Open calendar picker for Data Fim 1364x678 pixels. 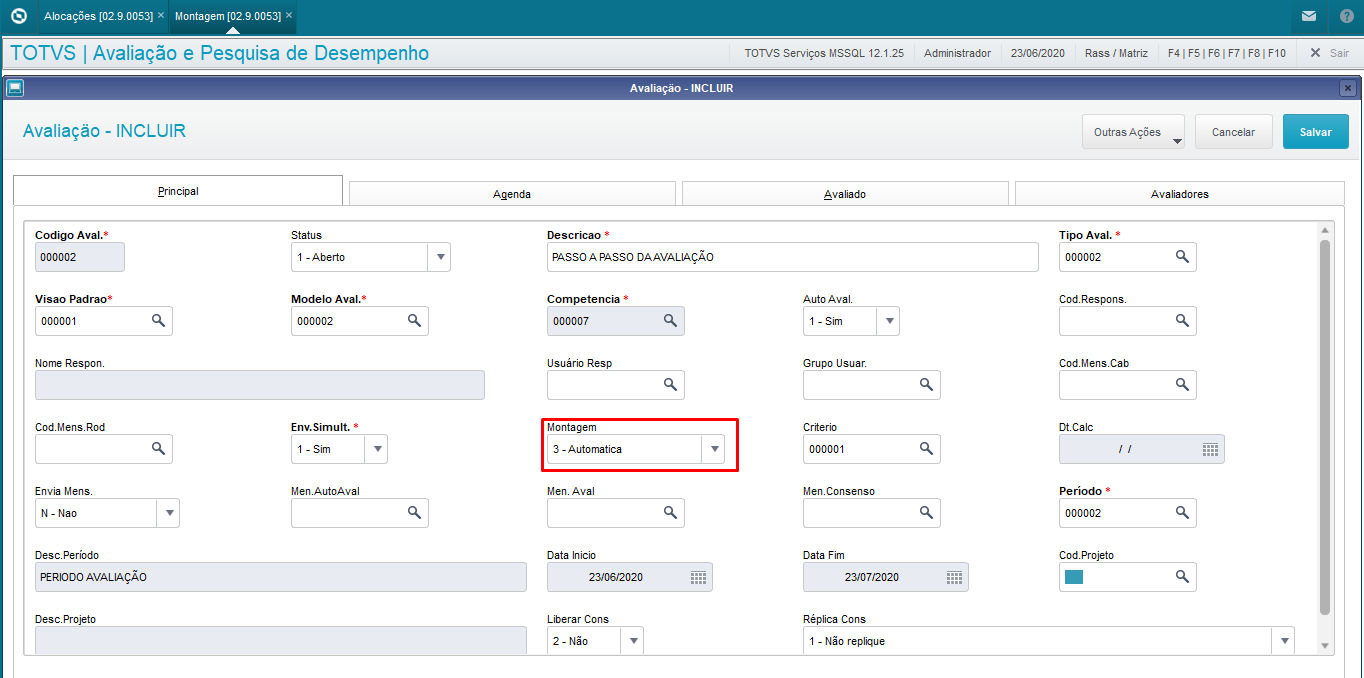(954, 577)
